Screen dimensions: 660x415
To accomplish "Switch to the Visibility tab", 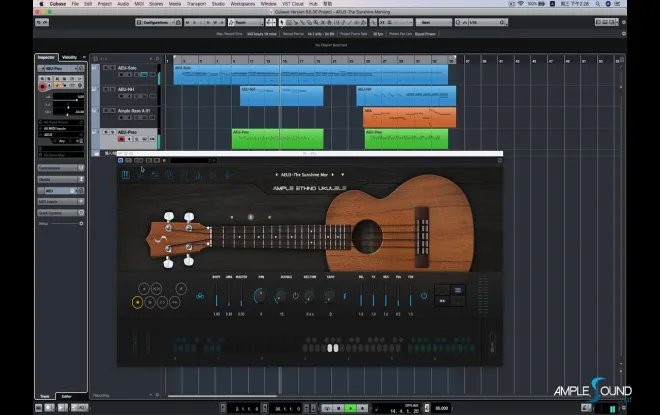I will coord(69,57).
